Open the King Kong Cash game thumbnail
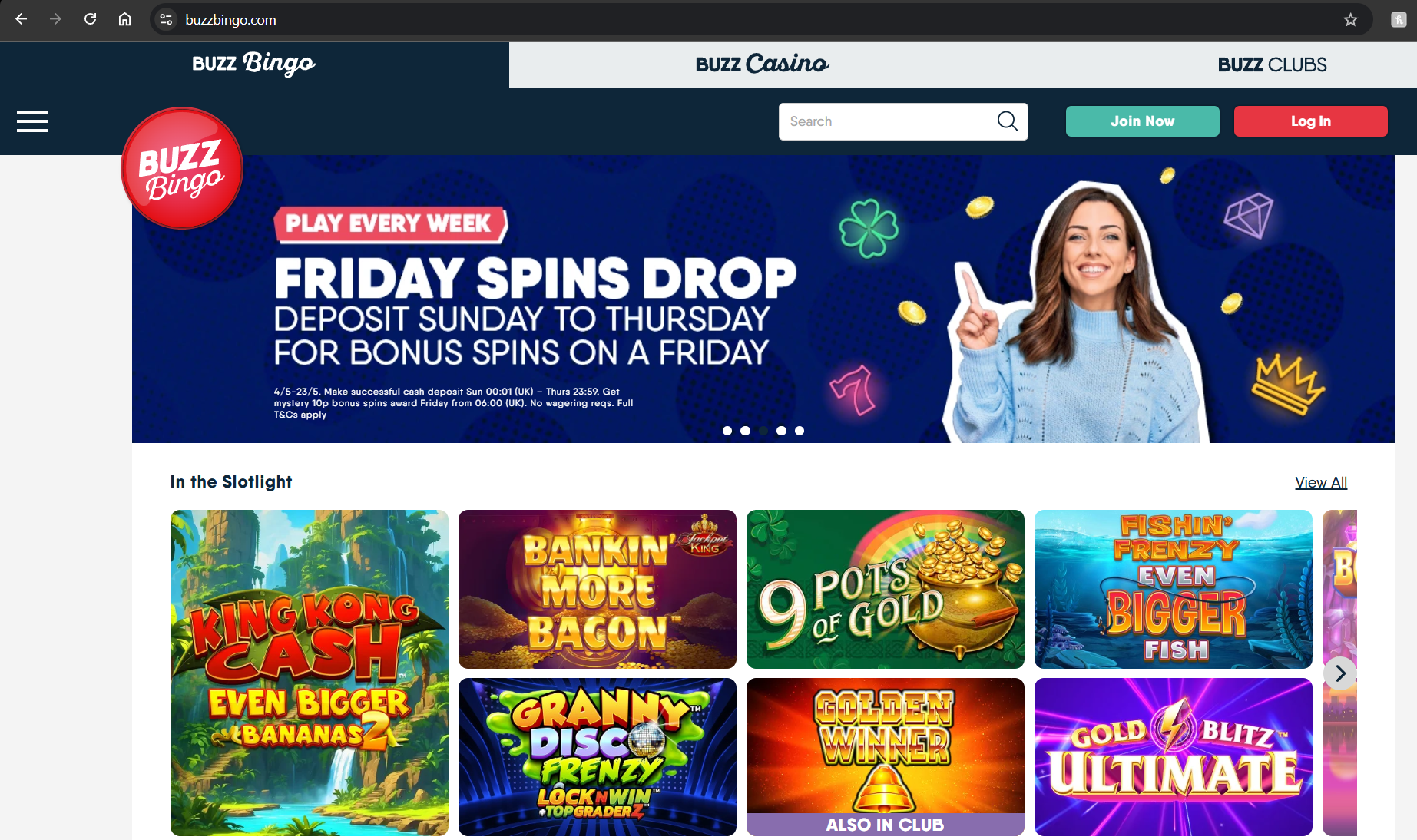Image resolution: width=1417 pixels, height=840 pixels. tap(310, 673)
